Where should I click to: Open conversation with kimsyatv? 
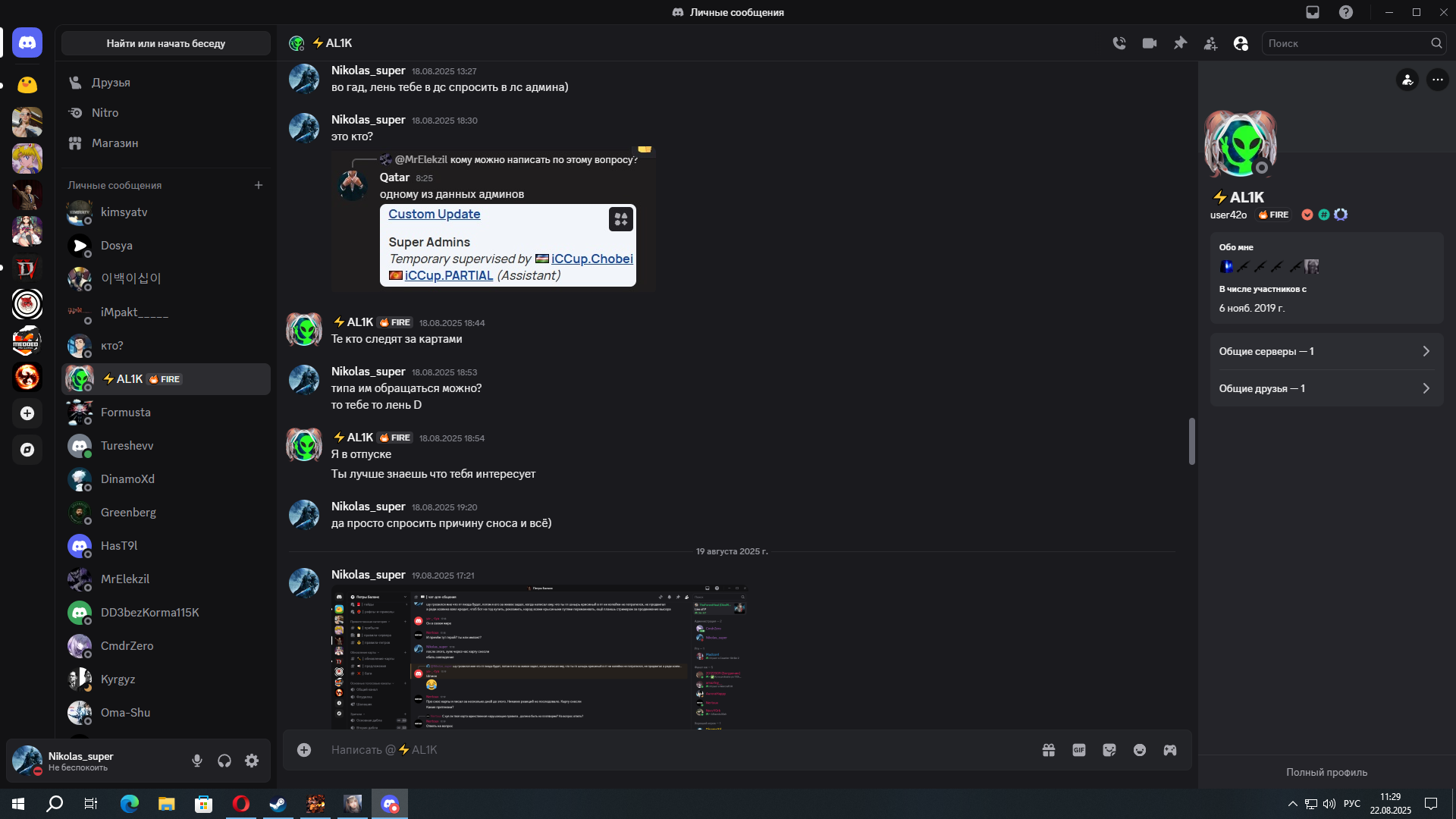pyautogui.click(x=166, y=212)
